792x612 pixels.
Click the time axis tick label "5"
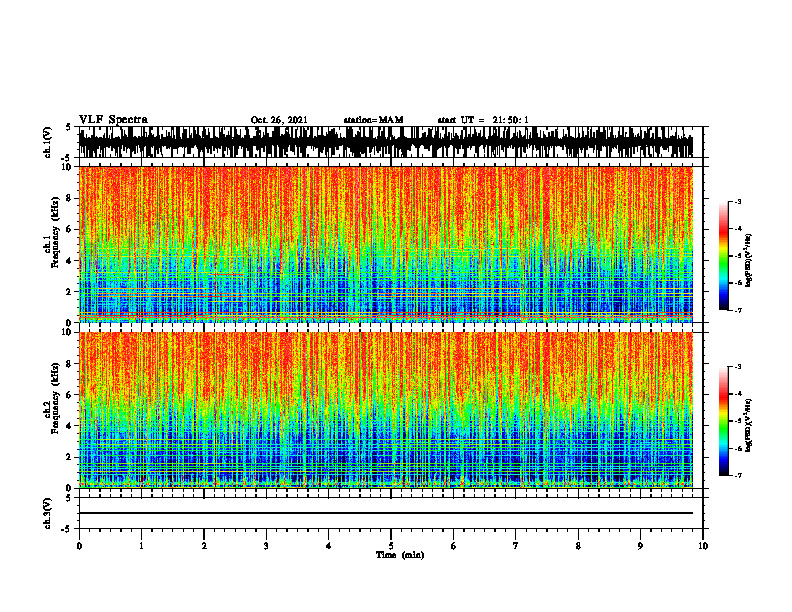391,546
